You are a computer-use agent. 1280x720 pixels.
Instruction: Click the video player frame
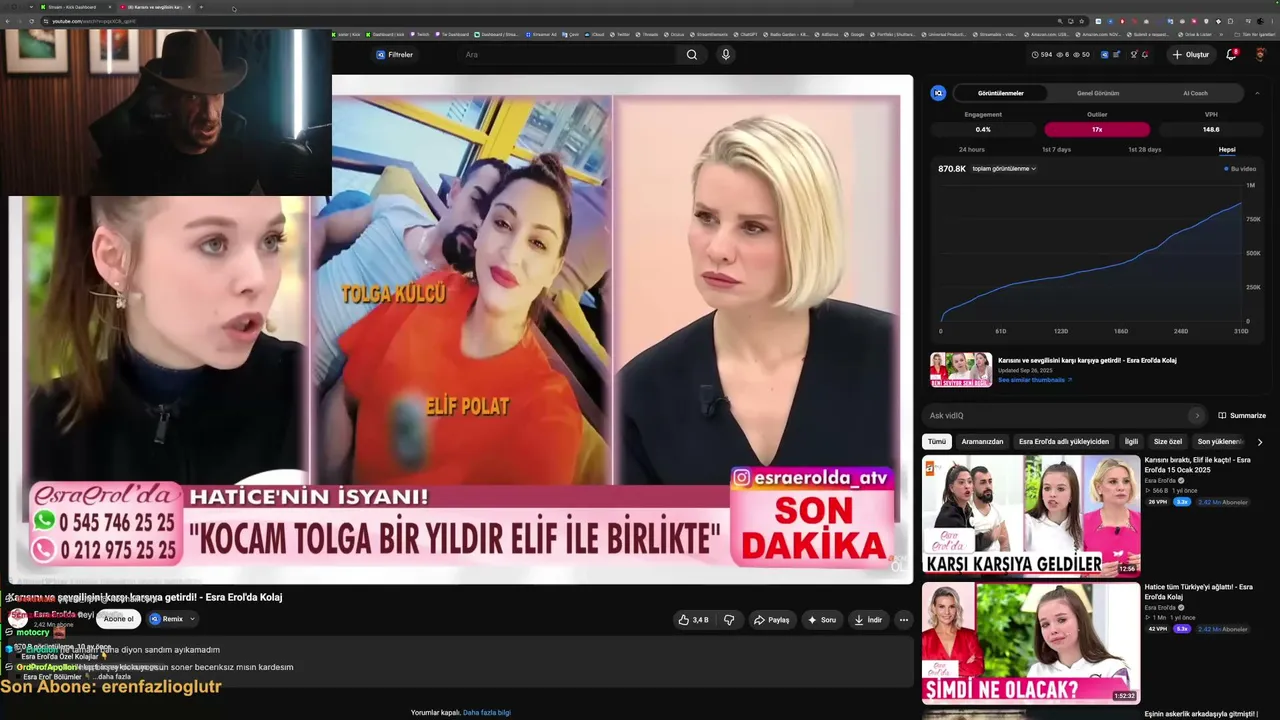(461, 330)
